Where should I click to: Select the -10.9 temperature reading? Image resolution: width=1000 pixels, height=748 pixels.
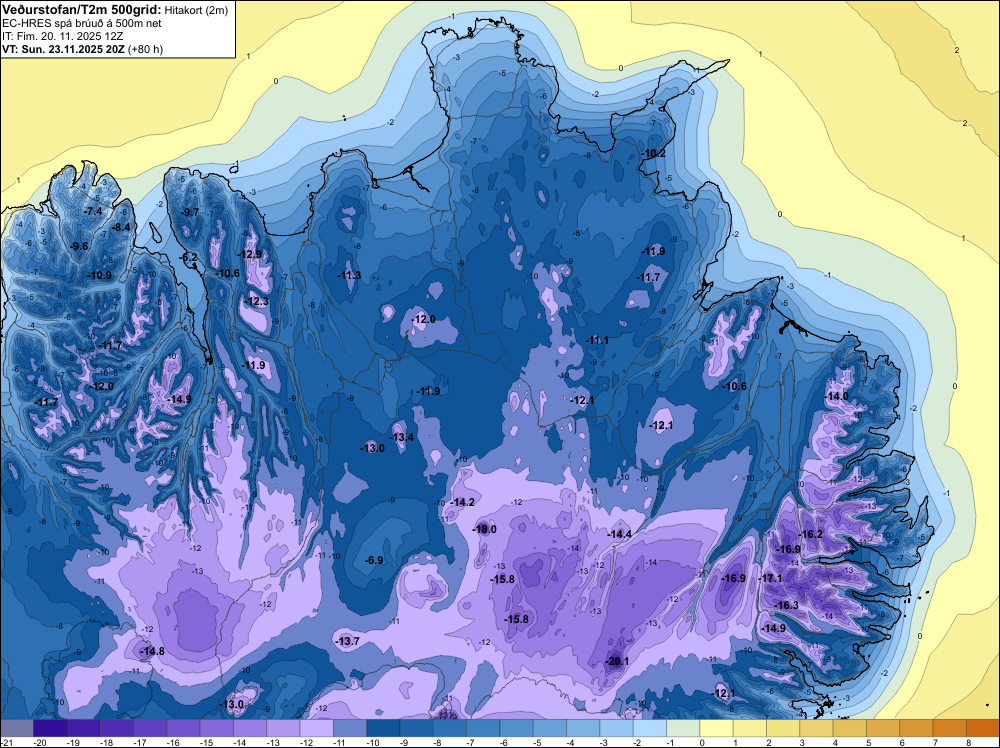[99, 275]
